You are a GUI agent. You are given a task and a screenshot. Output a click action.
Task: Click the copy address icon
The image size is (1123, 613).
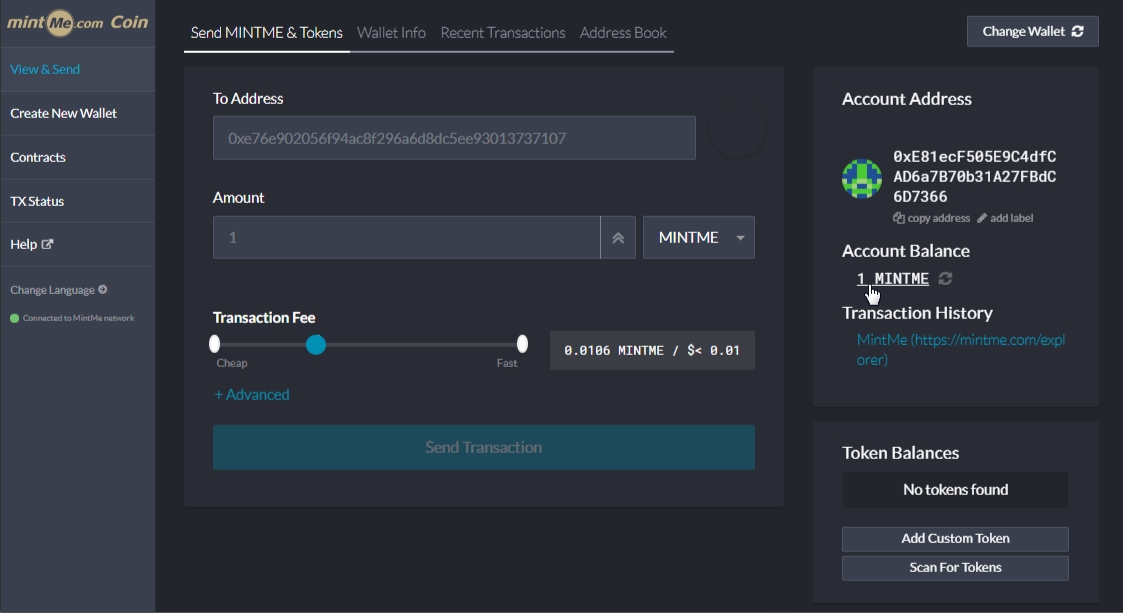pyautogui.click(x=898, y=218)
